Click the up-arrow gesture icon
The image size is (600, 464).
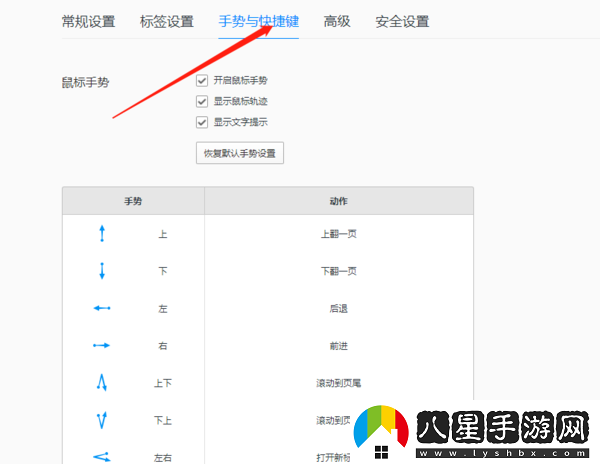(102, 233)
